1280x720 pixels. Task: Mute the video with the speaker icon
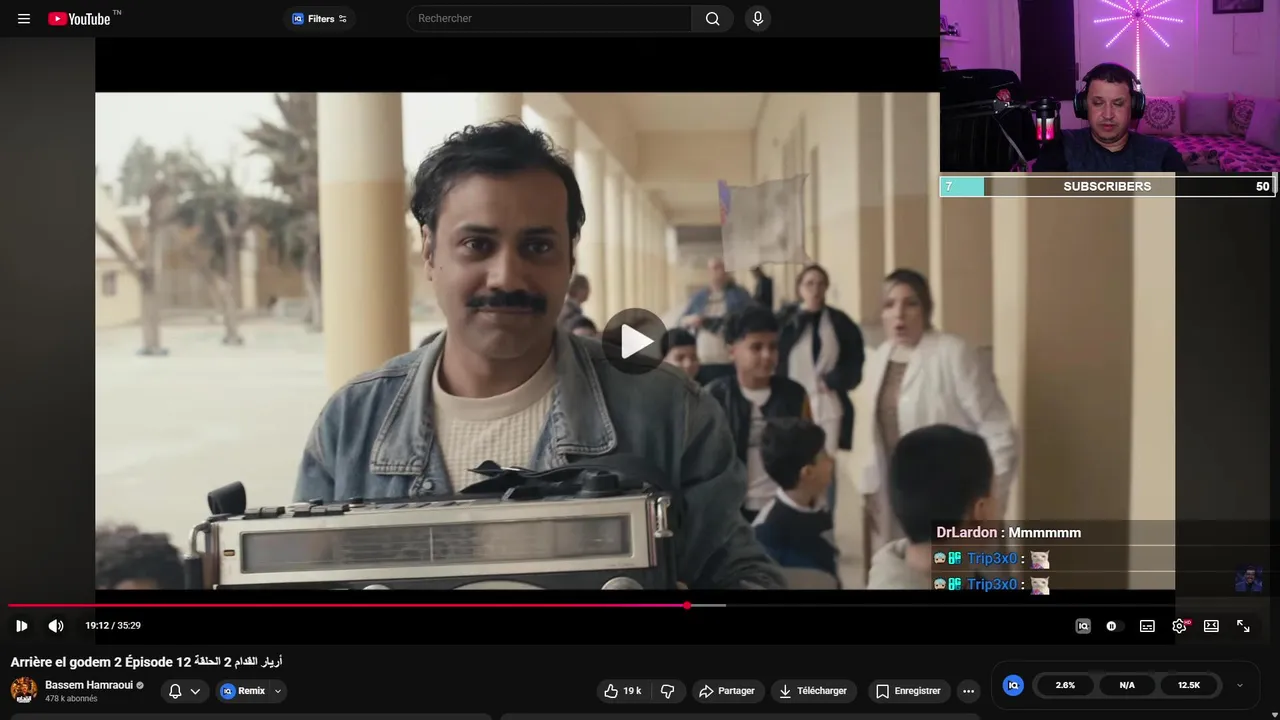tap(56, 626)
